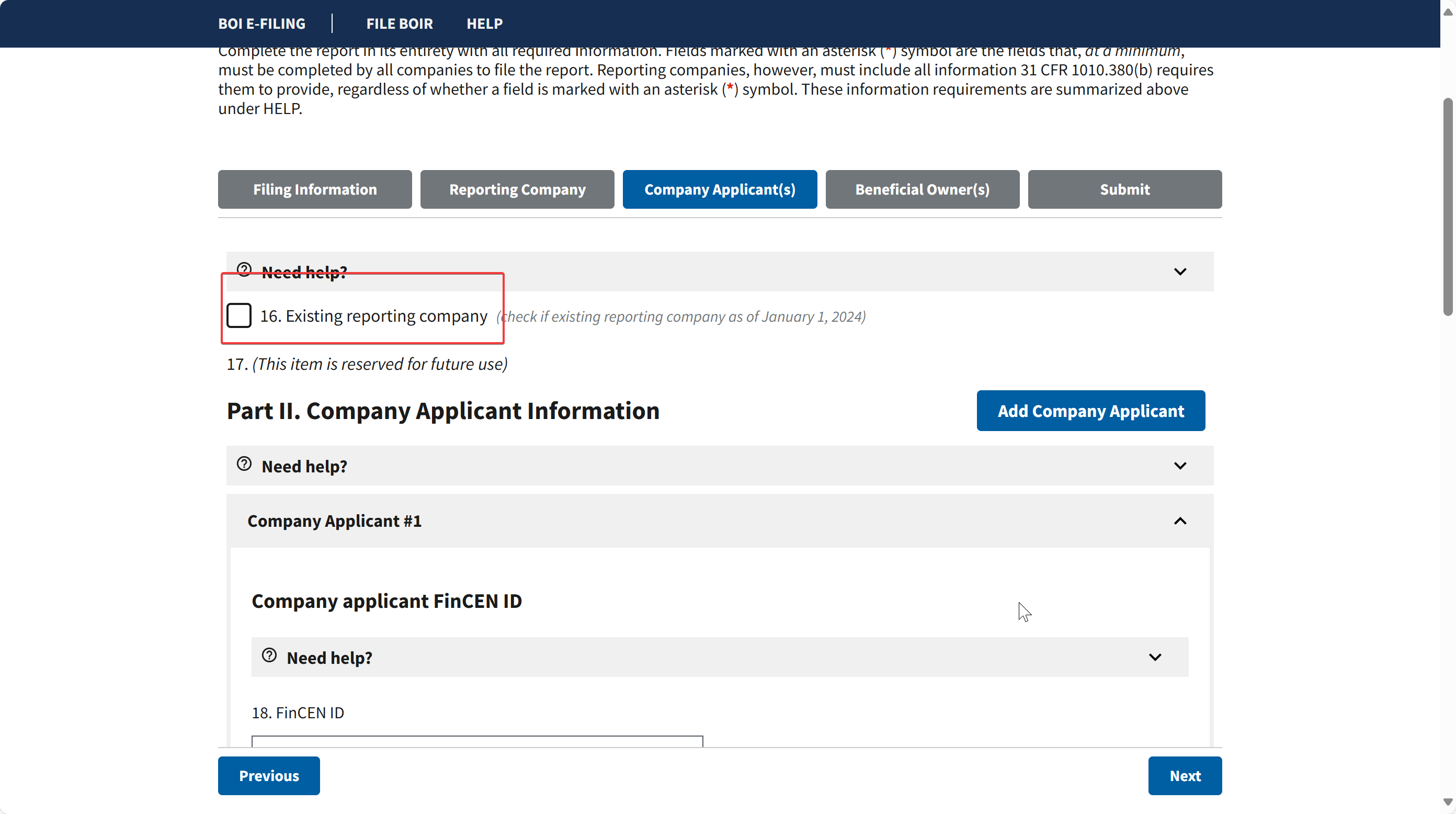Click the Company applicant FinCEN ID heading
Image resolution: width=1456 pixels, height=814 pixels.
386,601
